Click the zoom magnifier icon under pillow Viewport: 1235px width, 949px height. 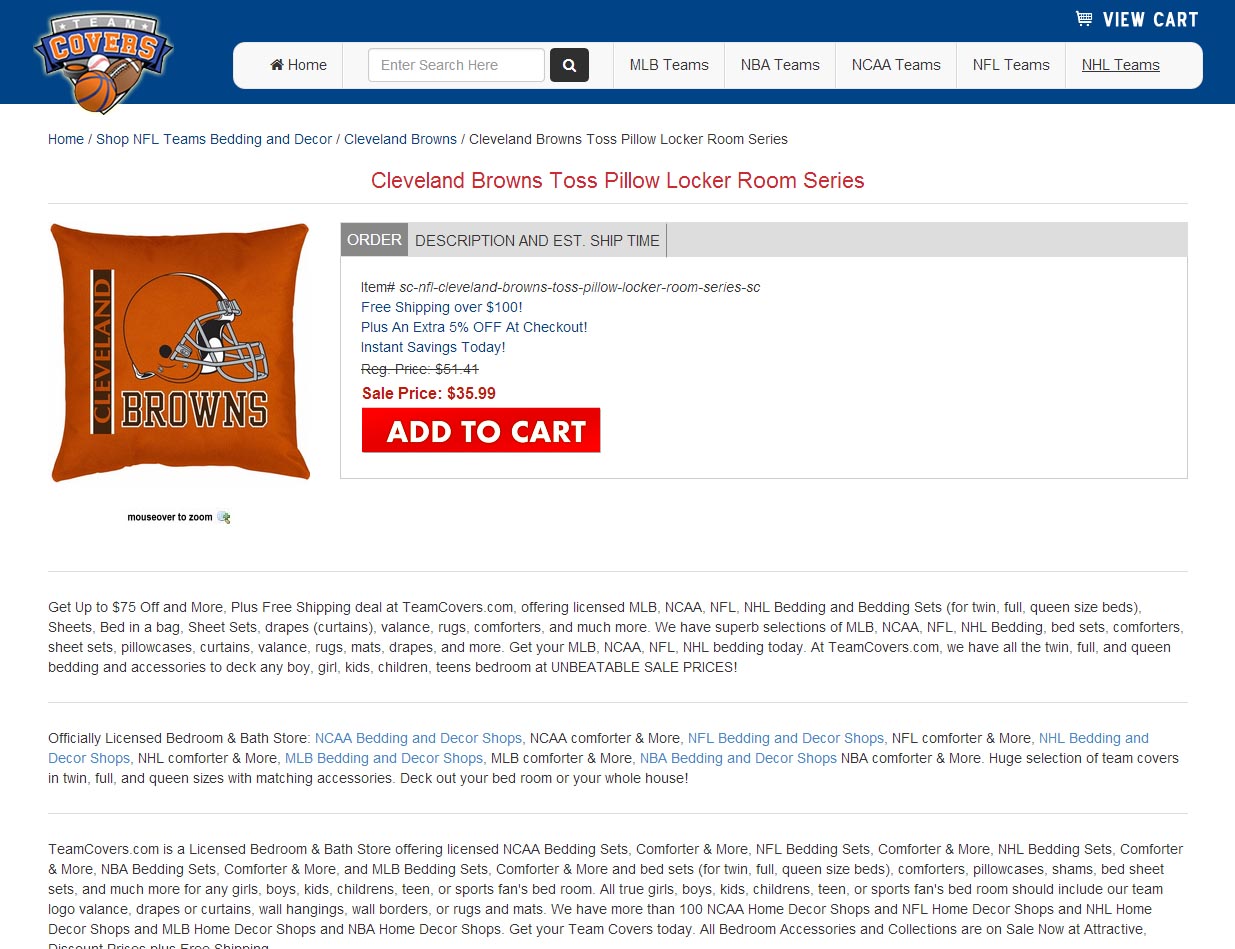click(223, 517)
